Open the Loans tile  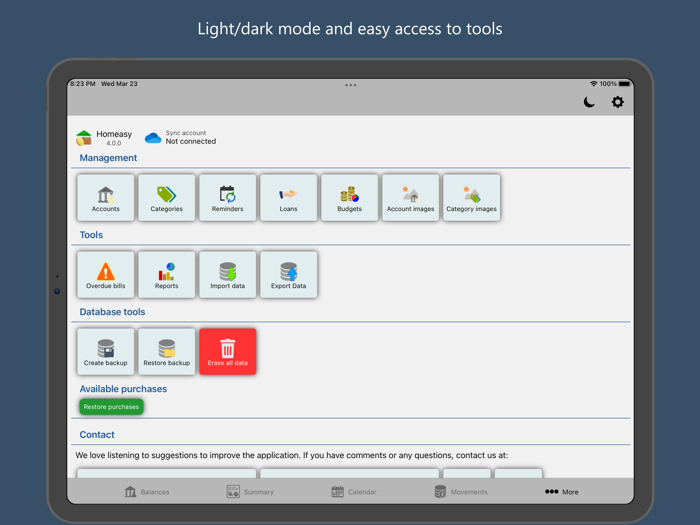(x=288, y=198)
